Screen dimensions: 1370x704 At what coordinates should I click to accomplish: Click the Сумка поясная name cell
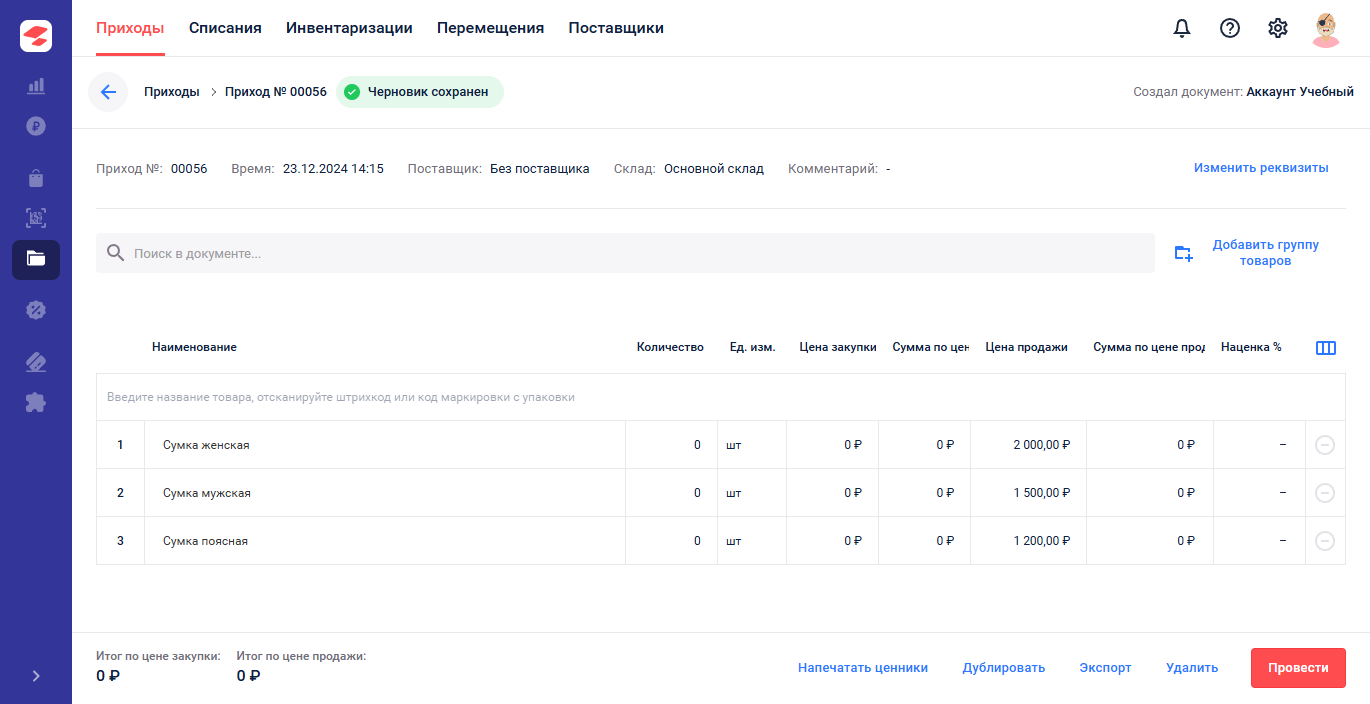pos(385,541)
